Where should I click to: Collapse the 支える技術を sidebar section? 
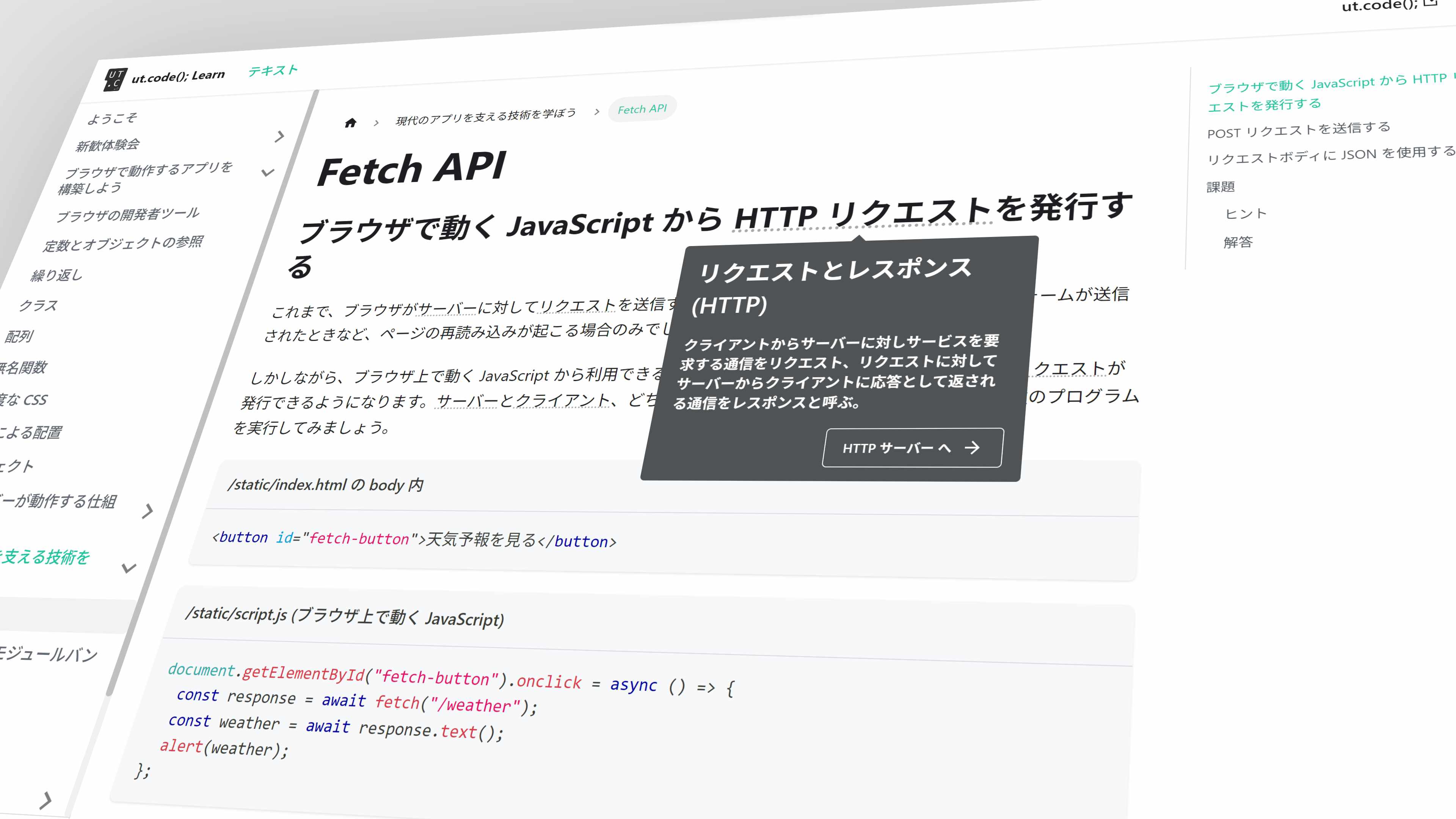click(x=129, y=568)
